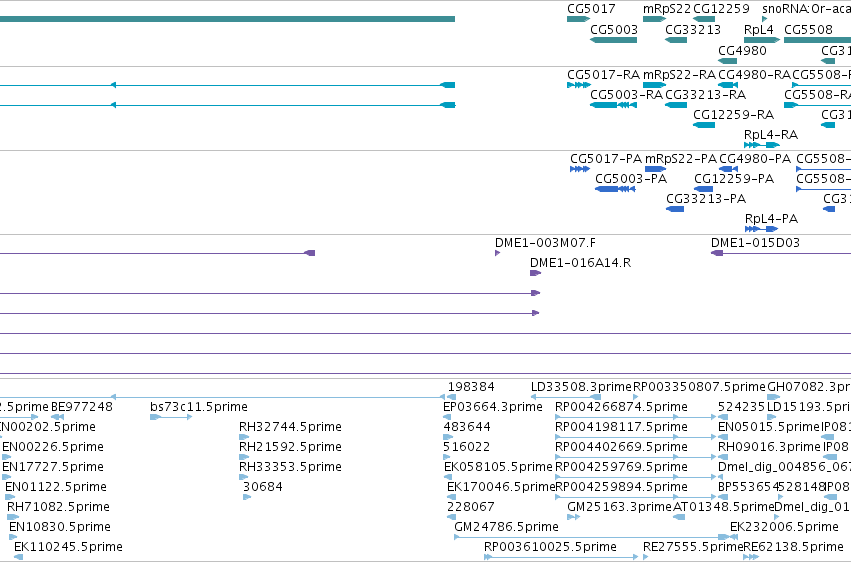The image size is (851, 562).
Task: Select the RH32744.5prime EST
Action: (x=244, y=437)
